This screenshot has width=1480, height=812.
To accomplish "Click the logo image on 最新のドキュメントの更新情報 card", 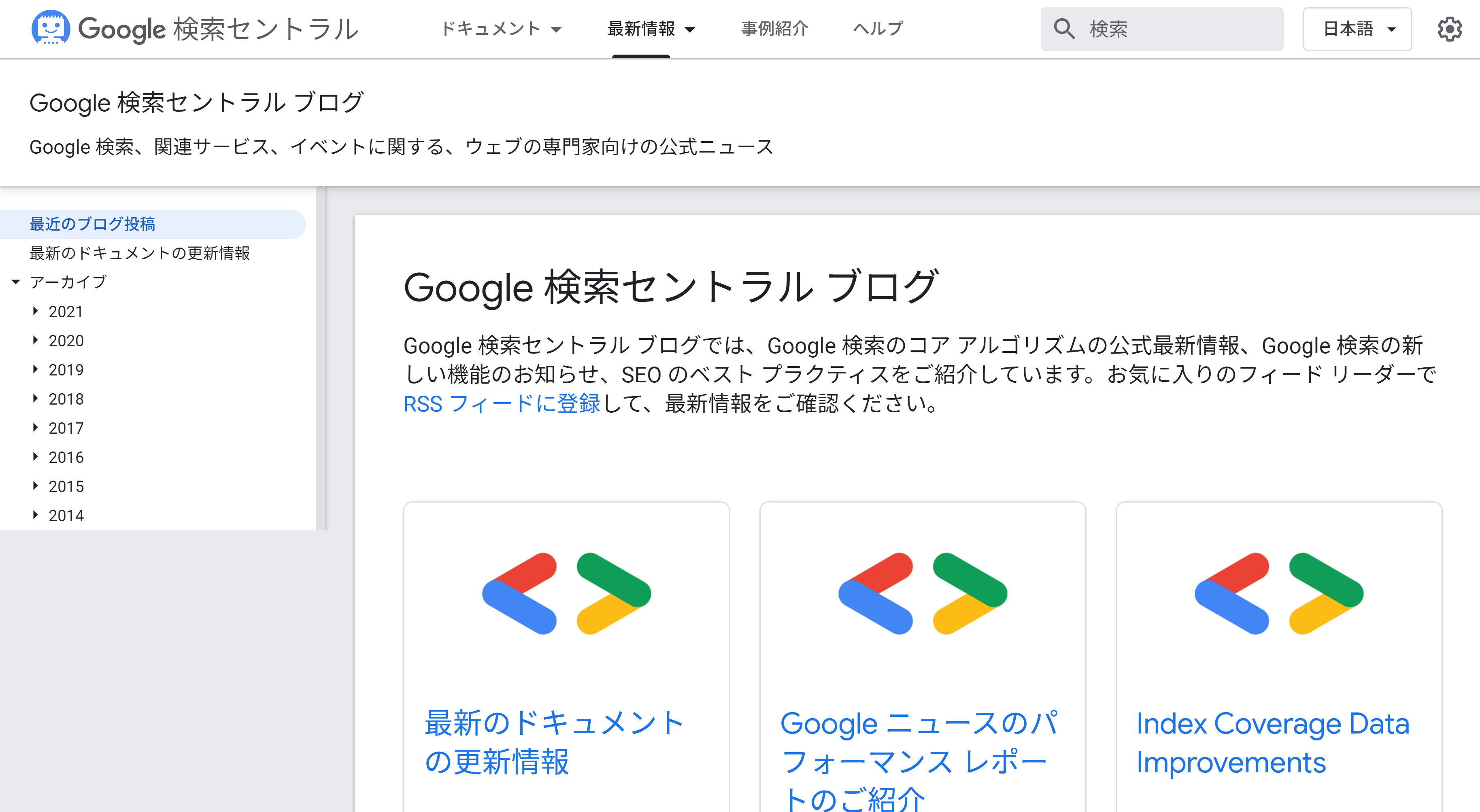I will (x=566, y=593).
